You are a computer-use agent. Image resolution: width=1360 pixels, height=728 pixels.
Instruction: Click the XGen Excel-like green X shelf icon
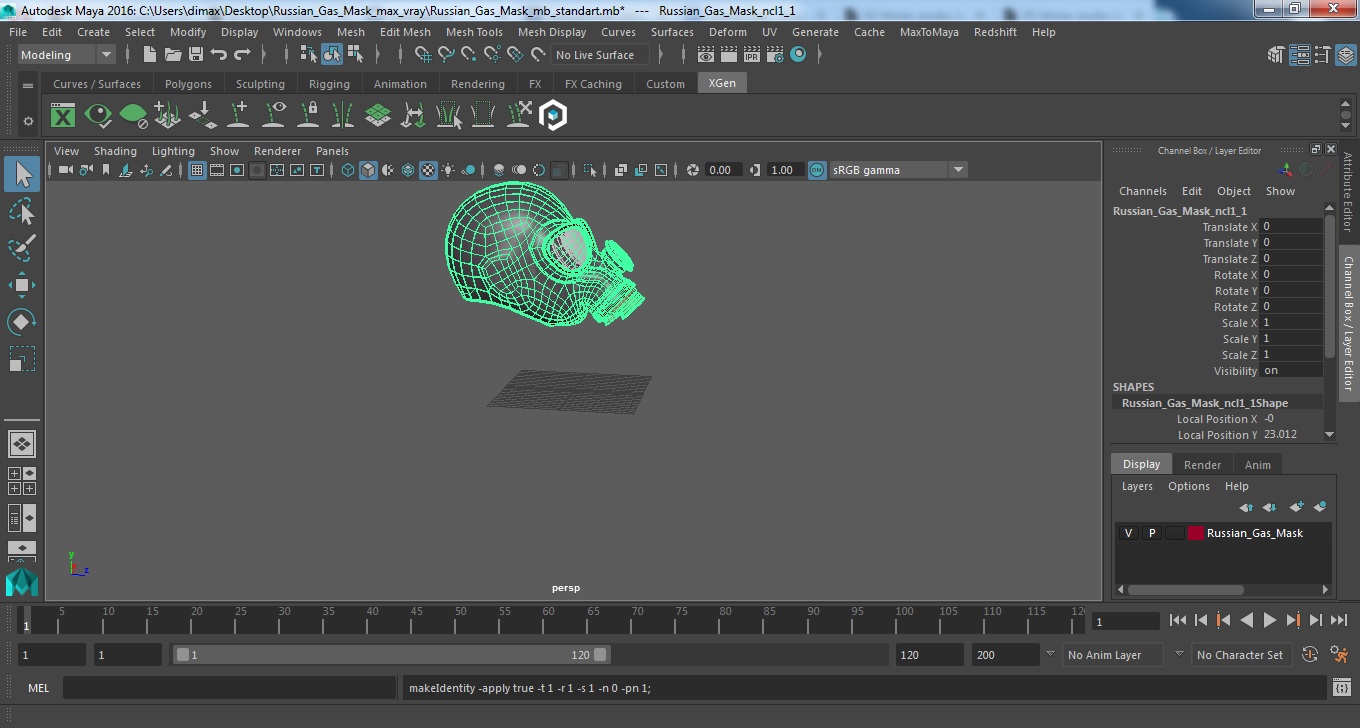63,116
